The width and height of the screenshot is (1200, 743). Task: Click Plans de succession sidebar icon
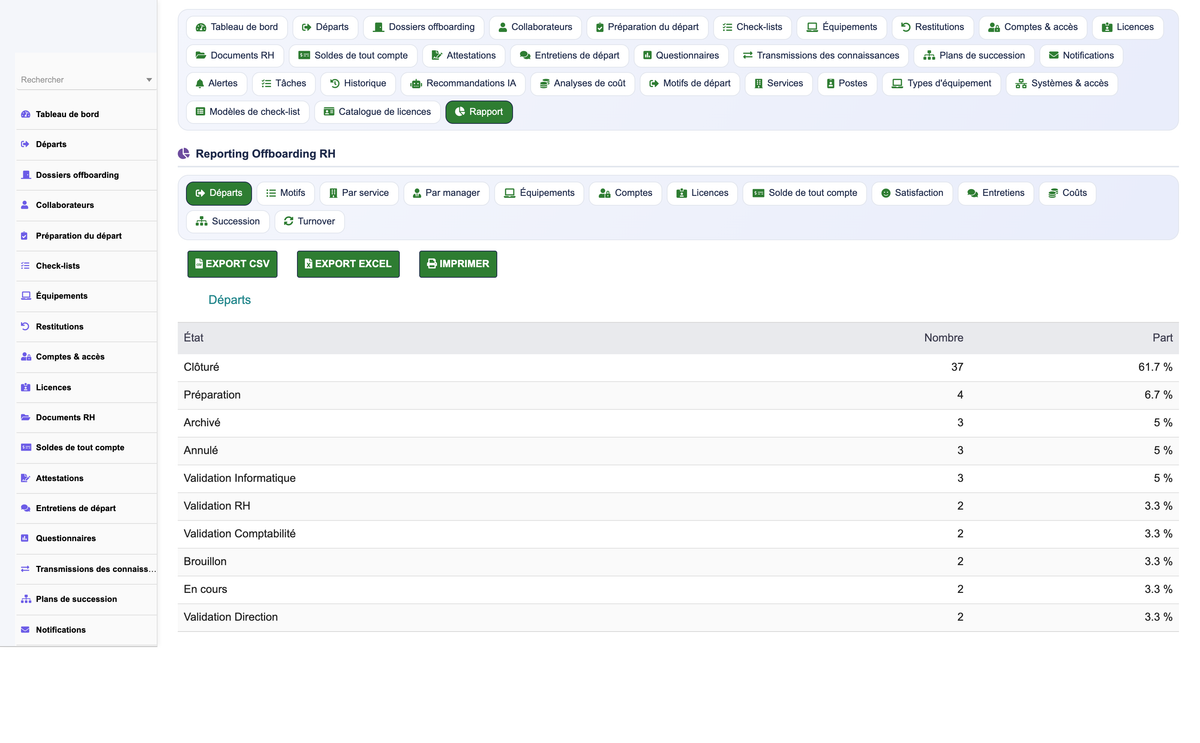pos(25,599)
